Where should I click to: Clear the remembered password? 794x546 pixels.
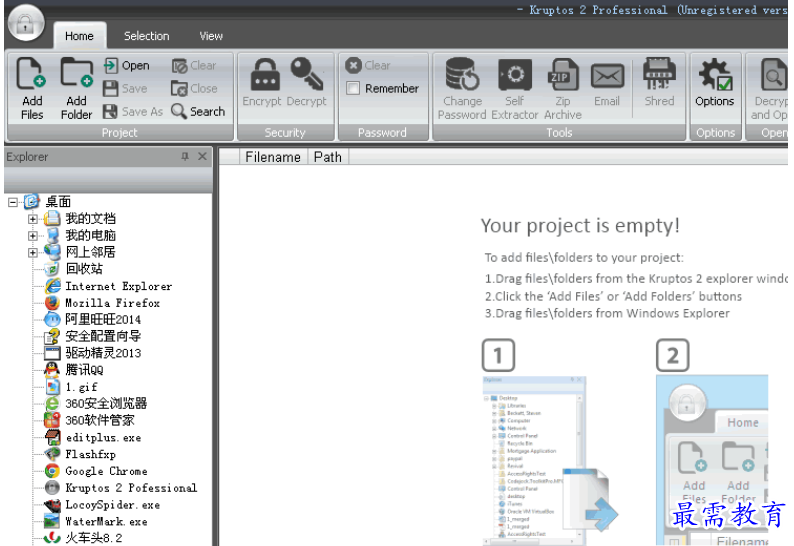tap(368, 65)
